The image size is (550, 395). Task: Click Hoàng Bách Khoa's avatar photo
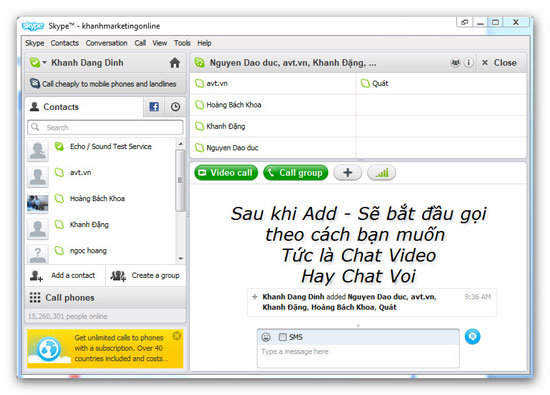click(38, 203)
